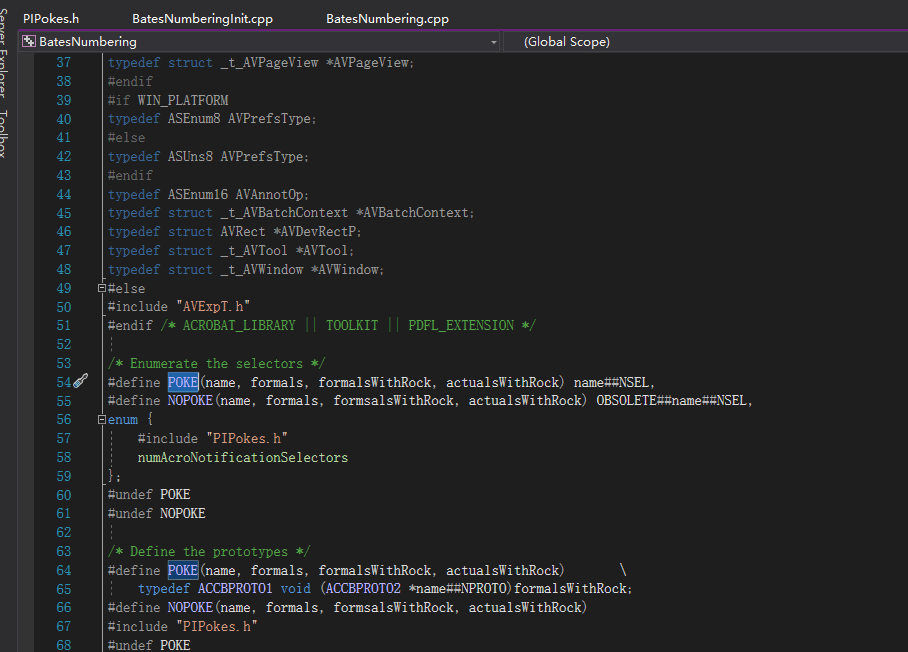Click numAcroNotificationSelectors on line 58

[x=243, y=457]
